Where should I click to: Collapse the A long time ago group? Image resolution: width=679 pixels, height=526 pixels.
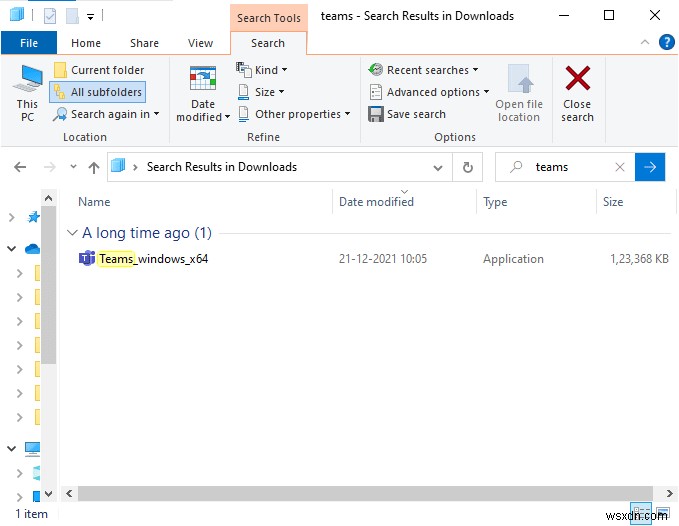pos(72,233)
